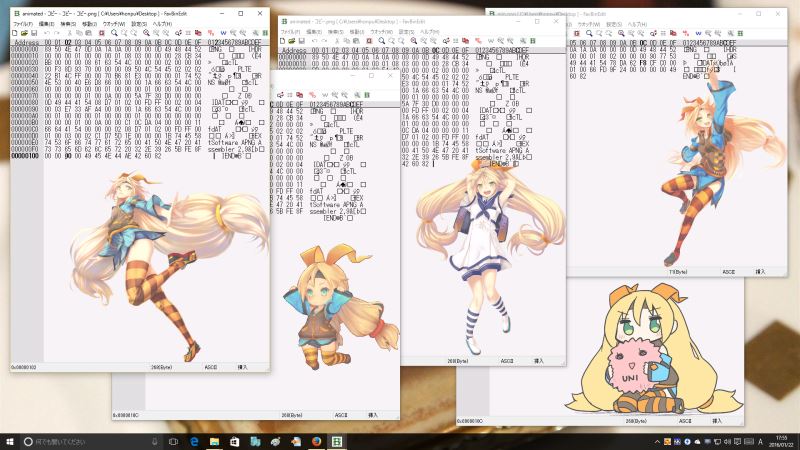This screenshot has width=800, height=450.
Task: Click Open folder icon in left FavBinEdit window
Action: (24, 33)
